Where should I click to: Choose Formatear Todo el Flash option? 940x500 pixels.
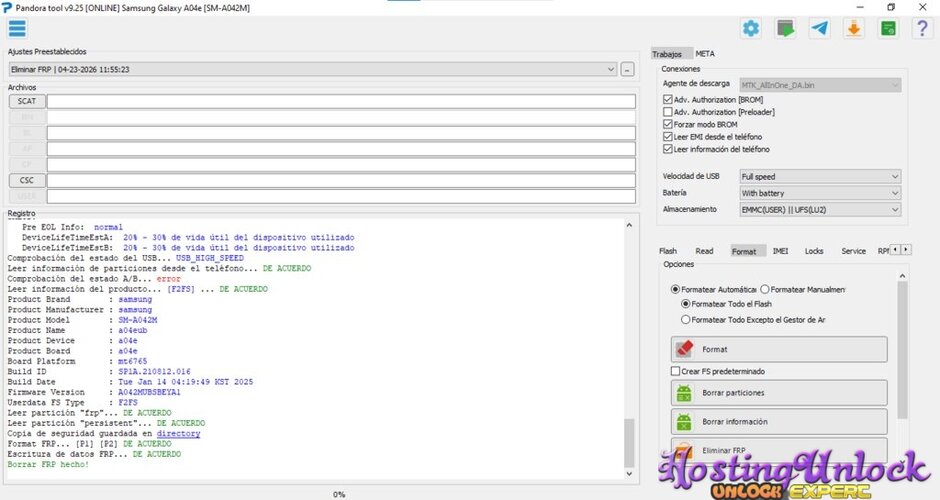(685, 304)
